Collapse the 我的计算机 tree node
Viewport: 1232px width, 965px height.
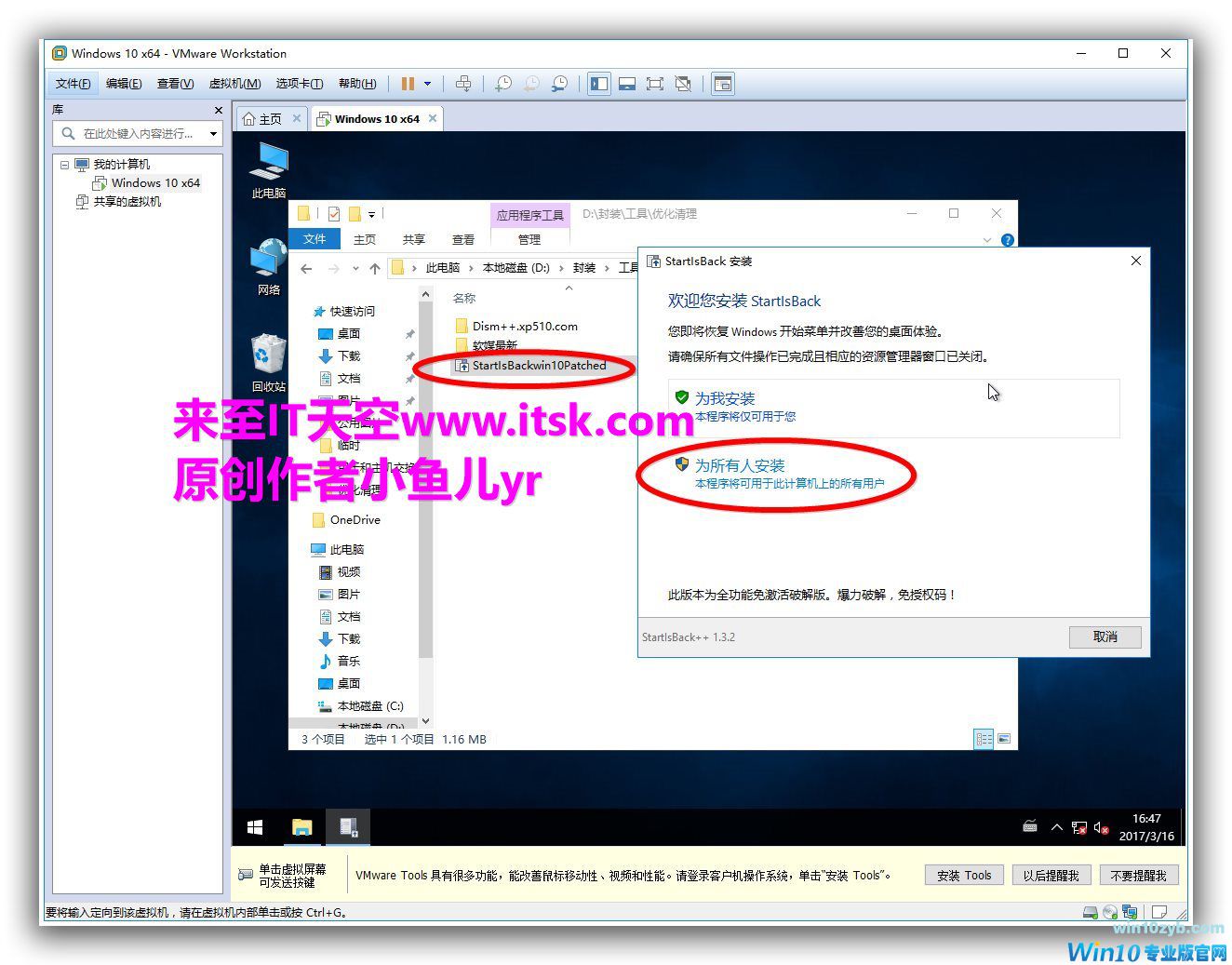(x=64, y=165)
